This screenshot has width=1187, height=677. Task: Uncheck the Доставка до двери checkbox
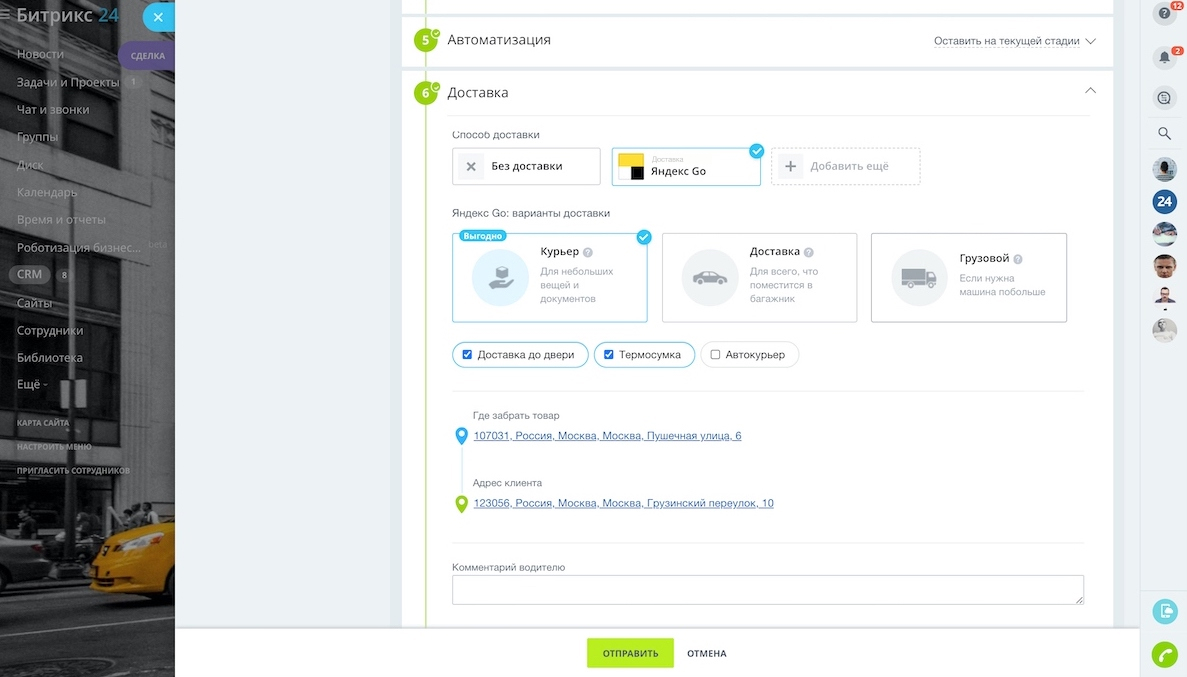[x=465, y=354]
